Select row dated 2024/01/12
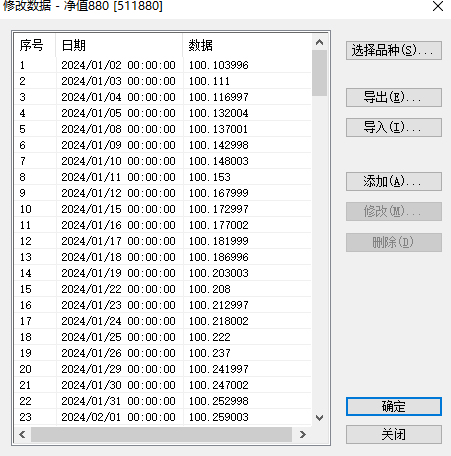Screen dimensions: 451x456 click(x=163, y=193)
